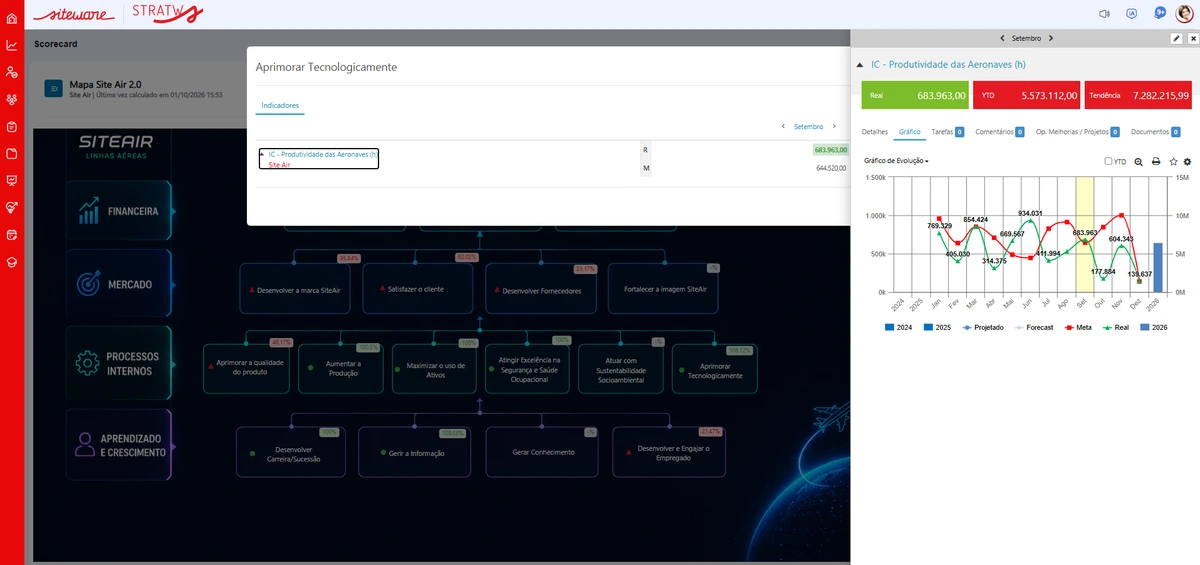Open the lightbulb target icon in the sidebar
Image resolution: width=1200 pixels, height=565 pixels.
(x=11, y=207)
